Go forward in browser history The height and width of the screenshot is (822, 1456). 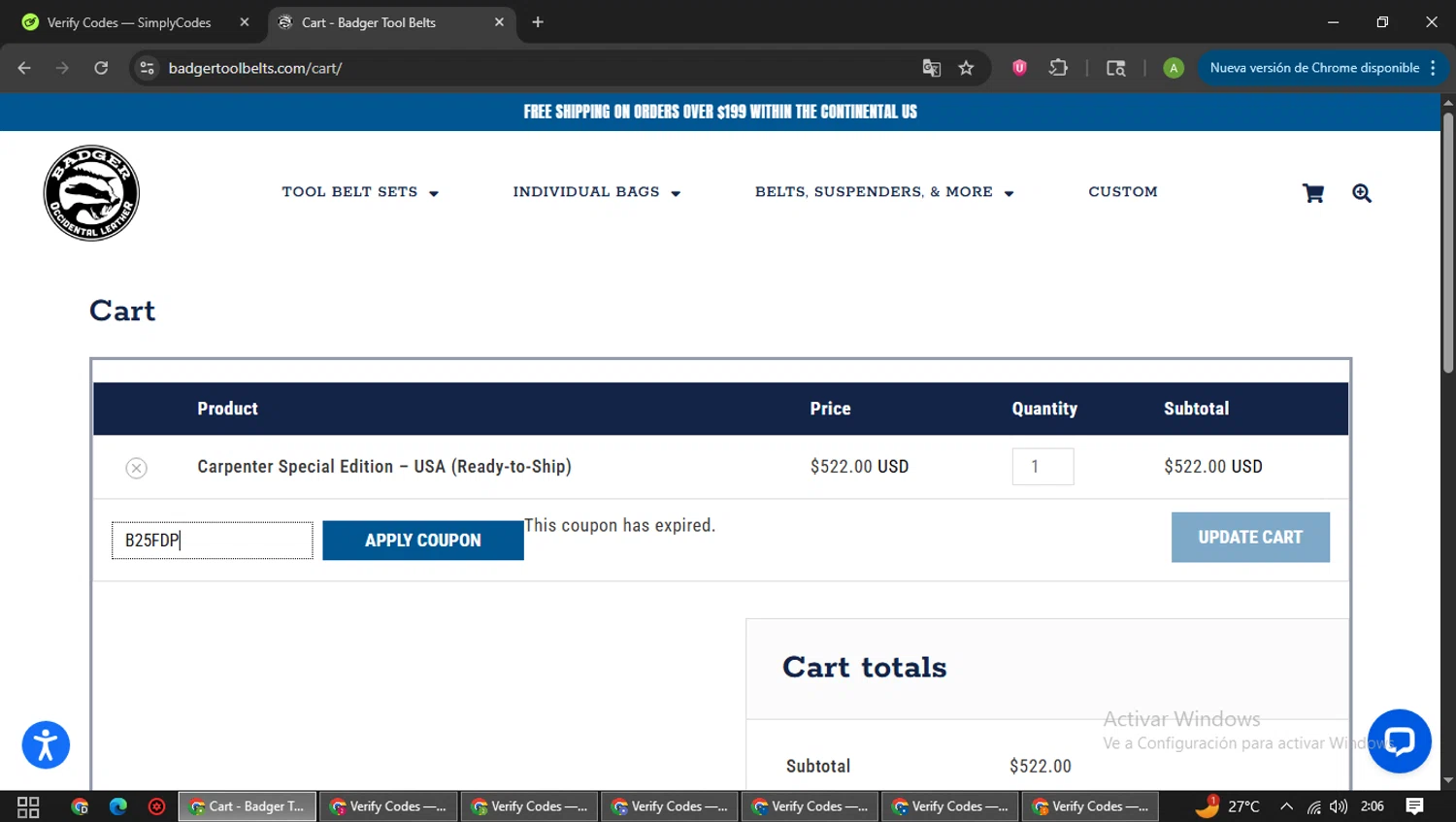click(62, 68)
